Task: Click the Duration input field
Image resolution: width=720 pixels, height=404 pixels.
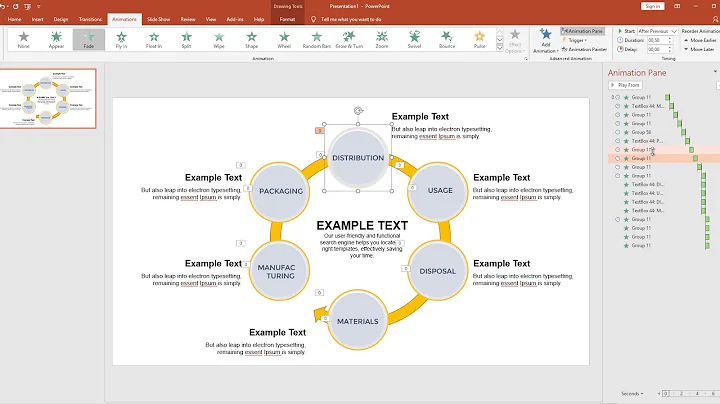Action: tap(657, 40)
